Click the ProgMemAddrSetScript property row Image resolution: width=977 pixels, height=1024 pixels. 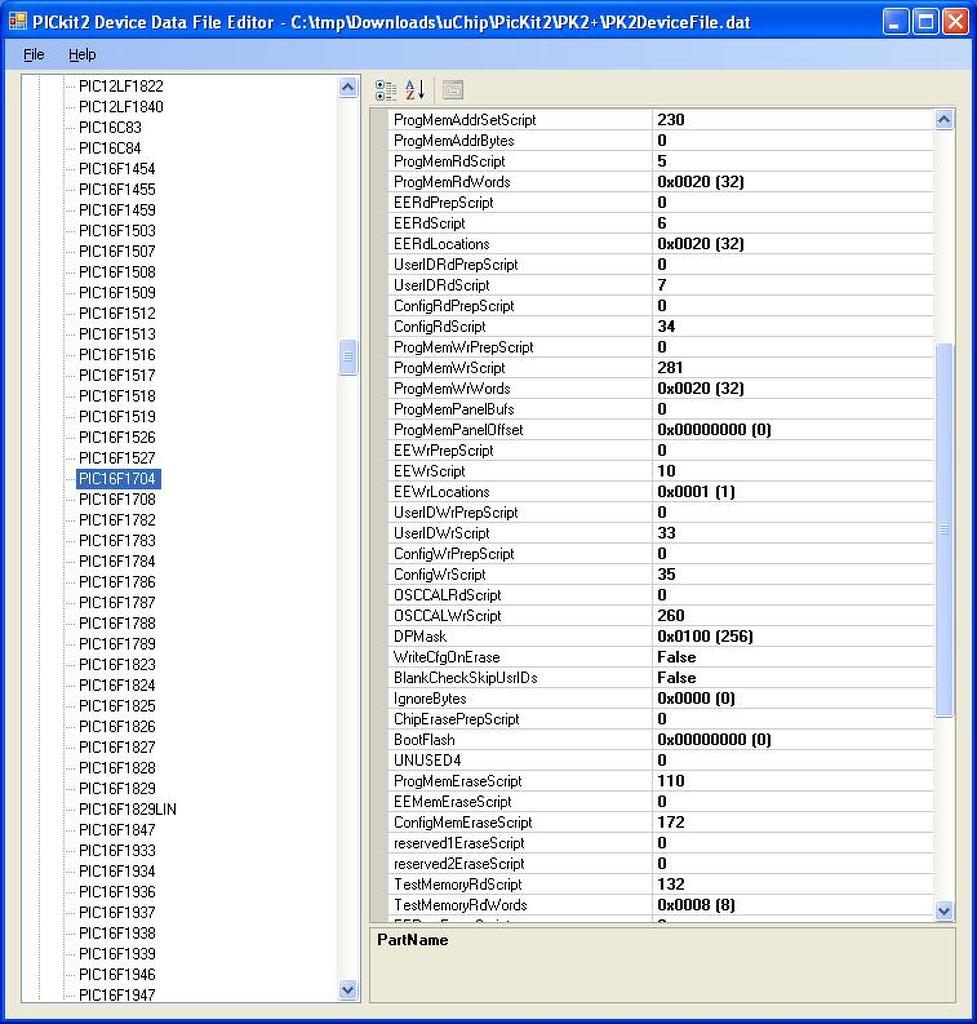pos(661,120)
